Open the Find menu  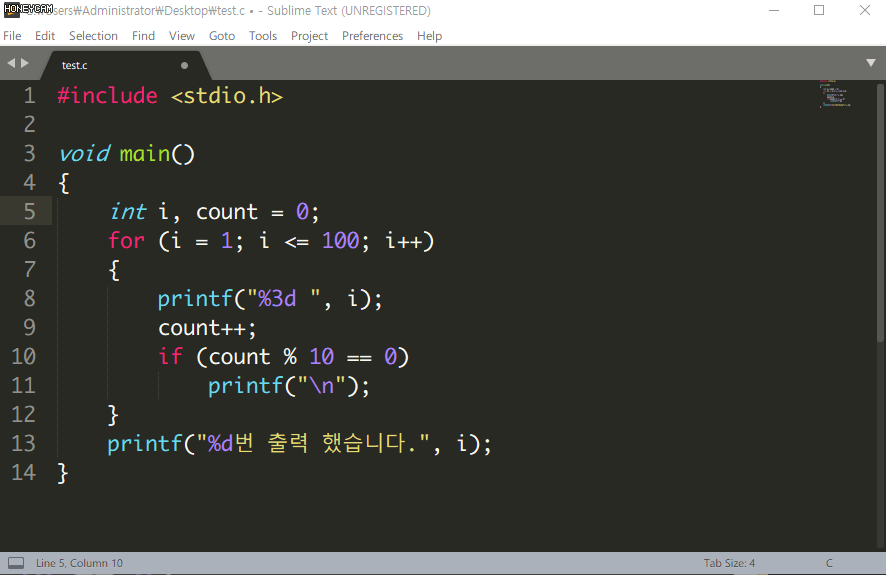pos(144,36)
